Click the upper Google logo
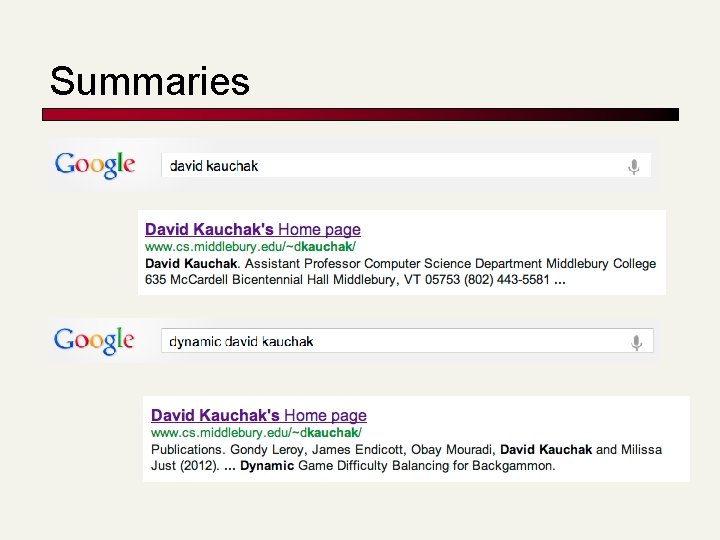720x540 pixels. click(95, 165)
